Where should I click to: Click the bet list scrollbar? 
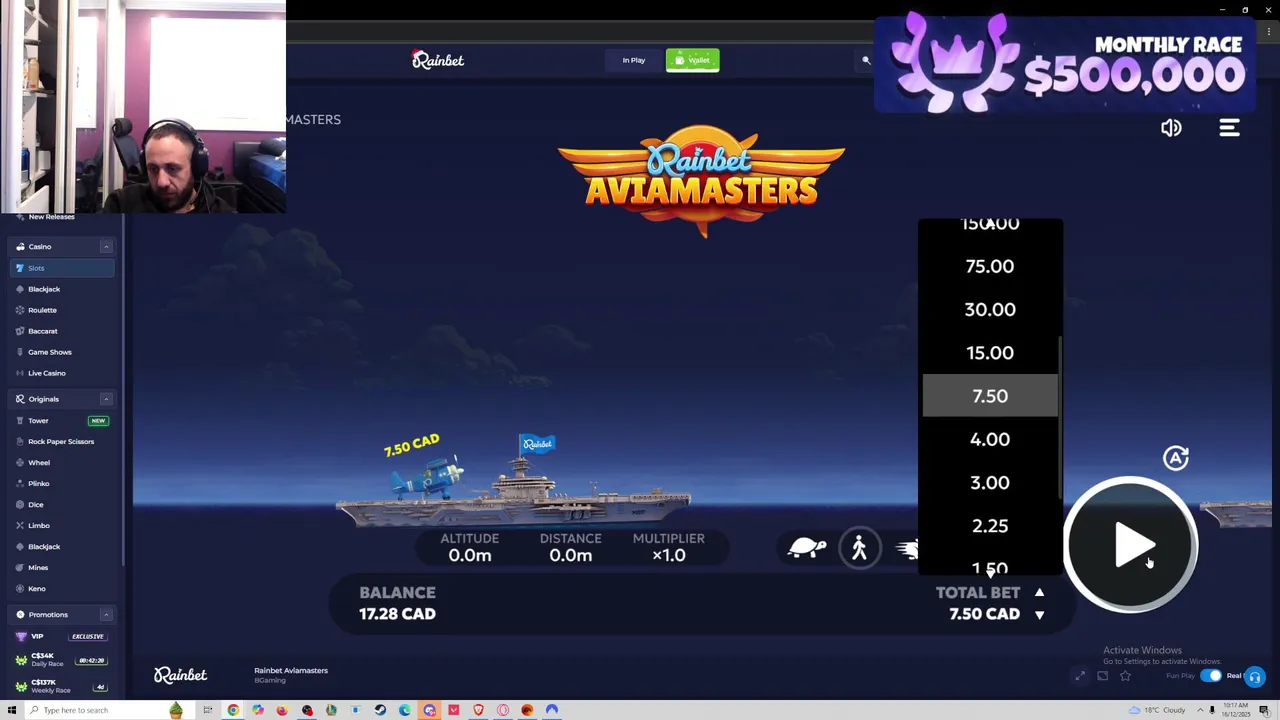click(x=1059, y=415)
